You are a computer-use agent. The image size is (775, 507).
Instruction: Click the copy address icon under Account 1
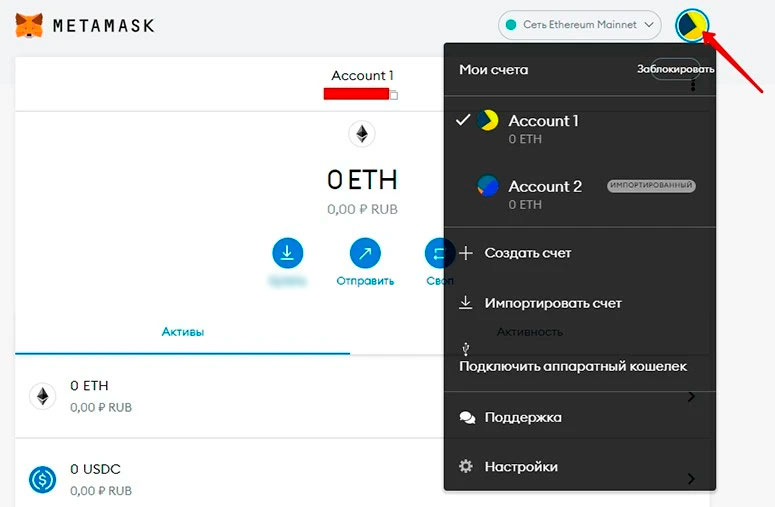point(394,95)
